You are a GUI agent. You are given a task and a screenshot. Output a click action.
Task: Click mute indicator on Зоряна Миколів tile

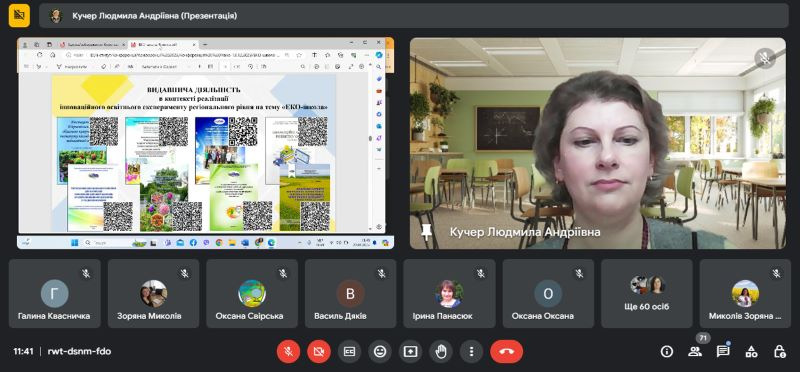[x=185, y=274]
